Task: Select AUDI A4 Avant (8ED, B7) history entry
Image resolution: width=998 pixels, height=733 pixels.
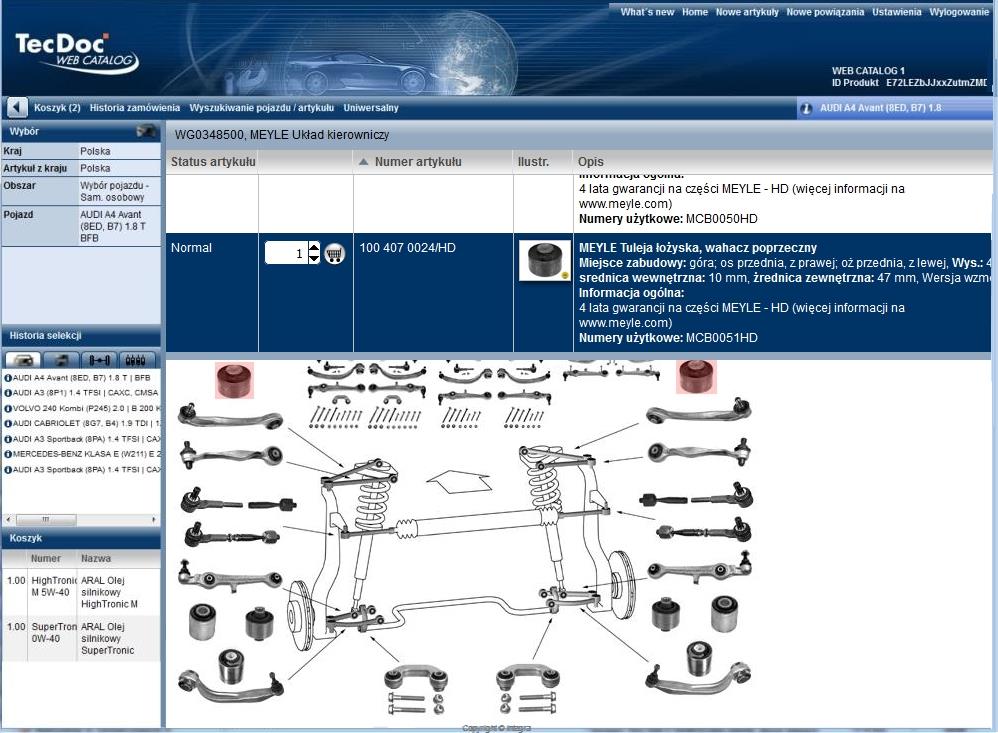Action: tap(81, 378)
